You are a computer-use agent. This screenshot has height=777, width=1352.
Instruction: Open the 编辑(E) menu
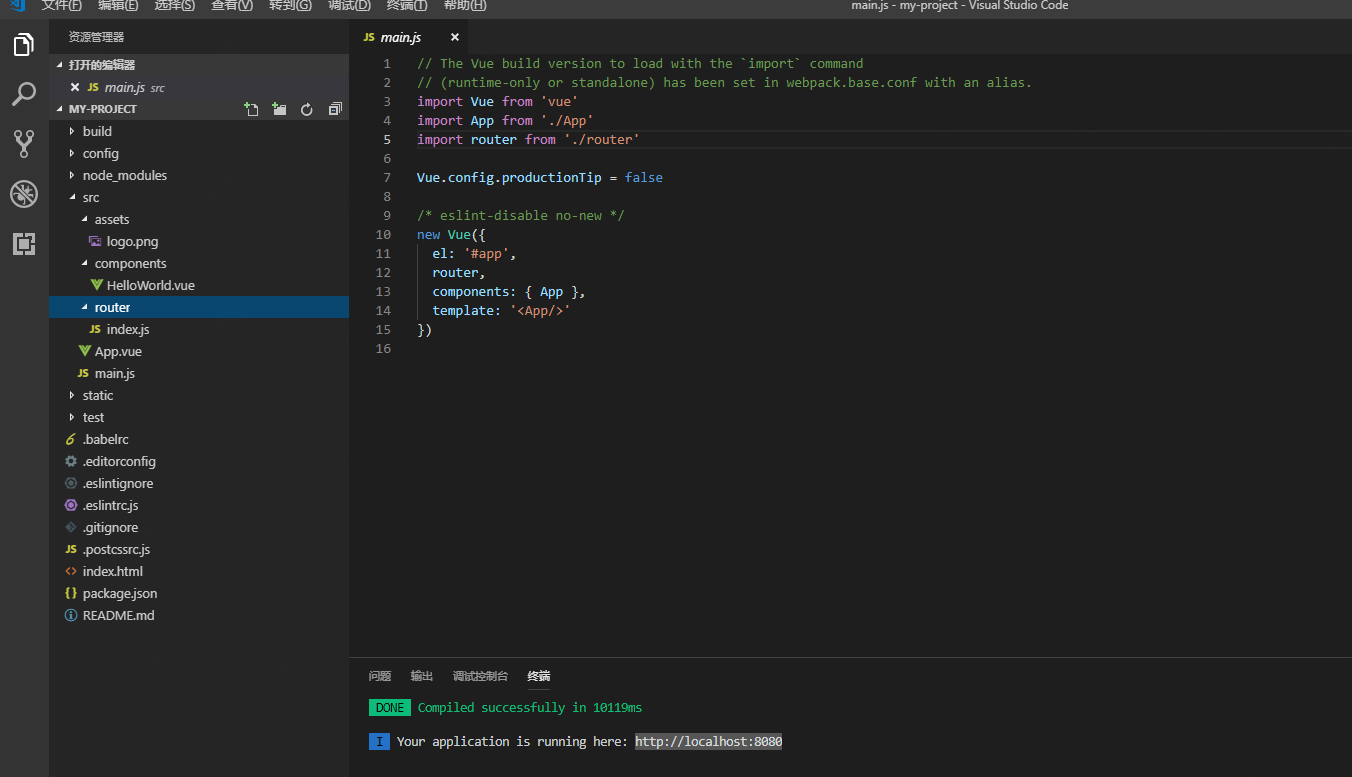click(x=118, y=6)
